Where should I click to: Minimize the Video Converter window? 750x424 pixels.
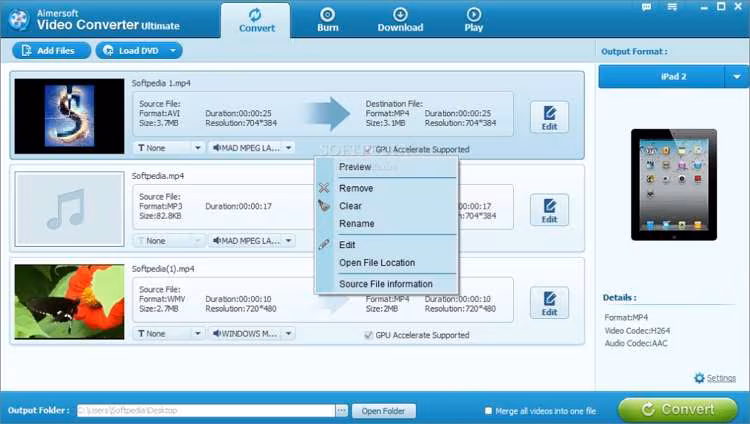704,8
